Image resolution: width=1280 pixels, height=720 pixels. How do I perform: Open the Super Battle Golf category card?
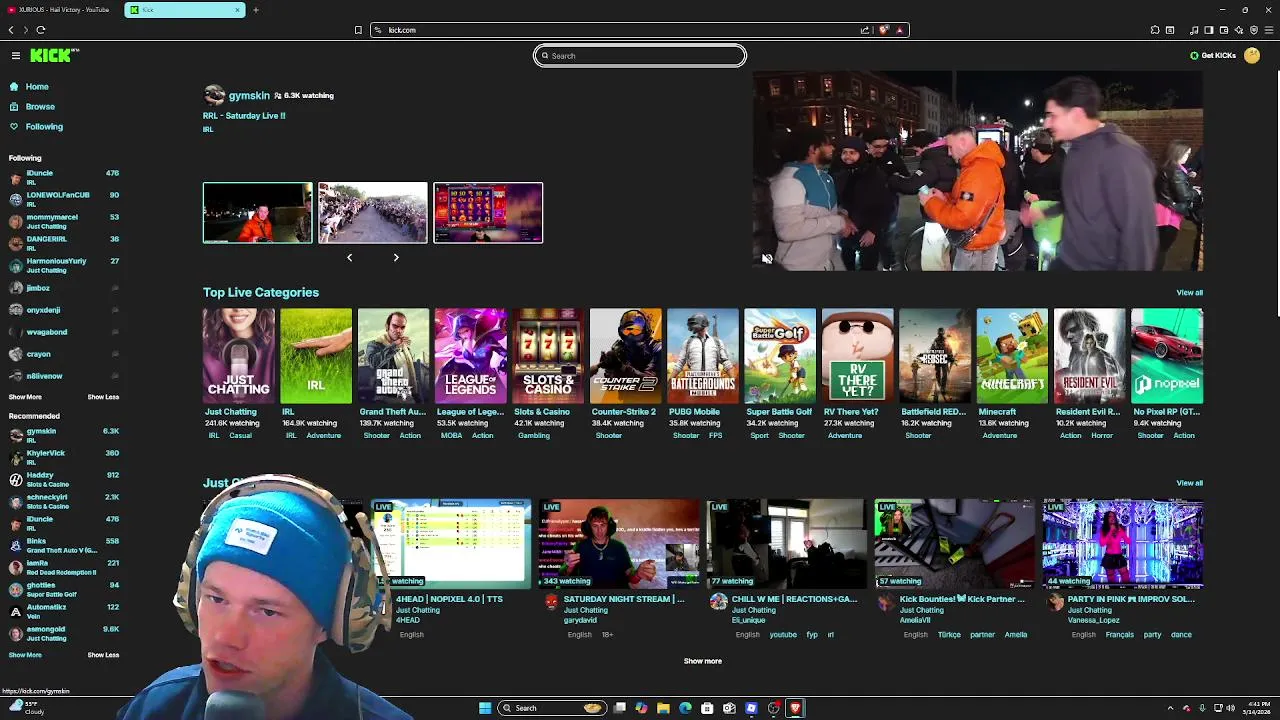(x=780, y=356)
